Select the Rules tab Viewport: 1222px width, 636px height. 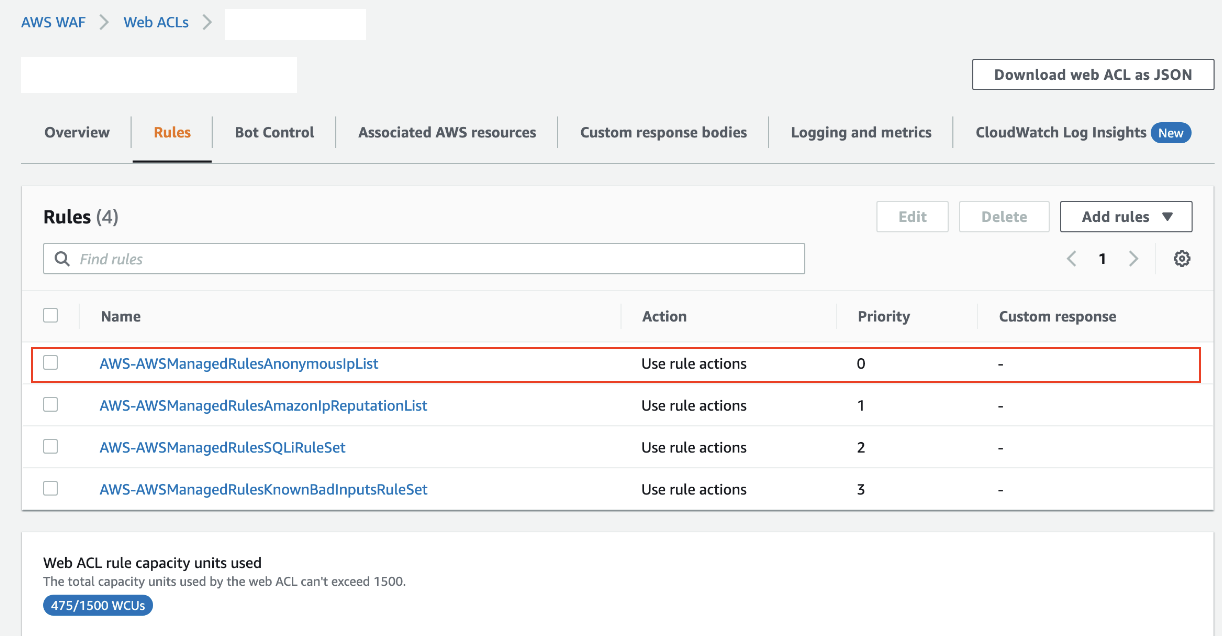point(172,132)
